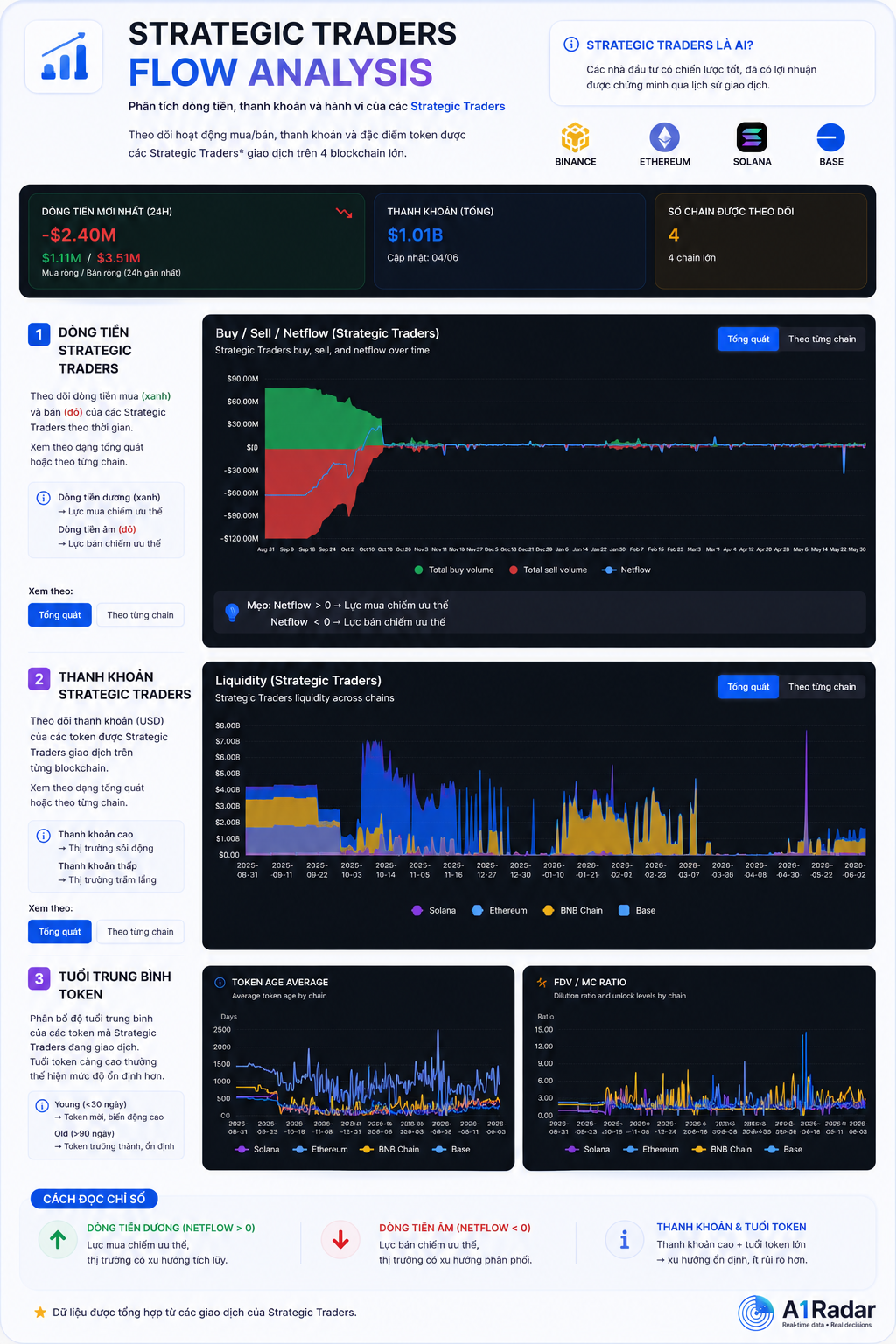Click the Ethereum chain icon

(664, 137)
